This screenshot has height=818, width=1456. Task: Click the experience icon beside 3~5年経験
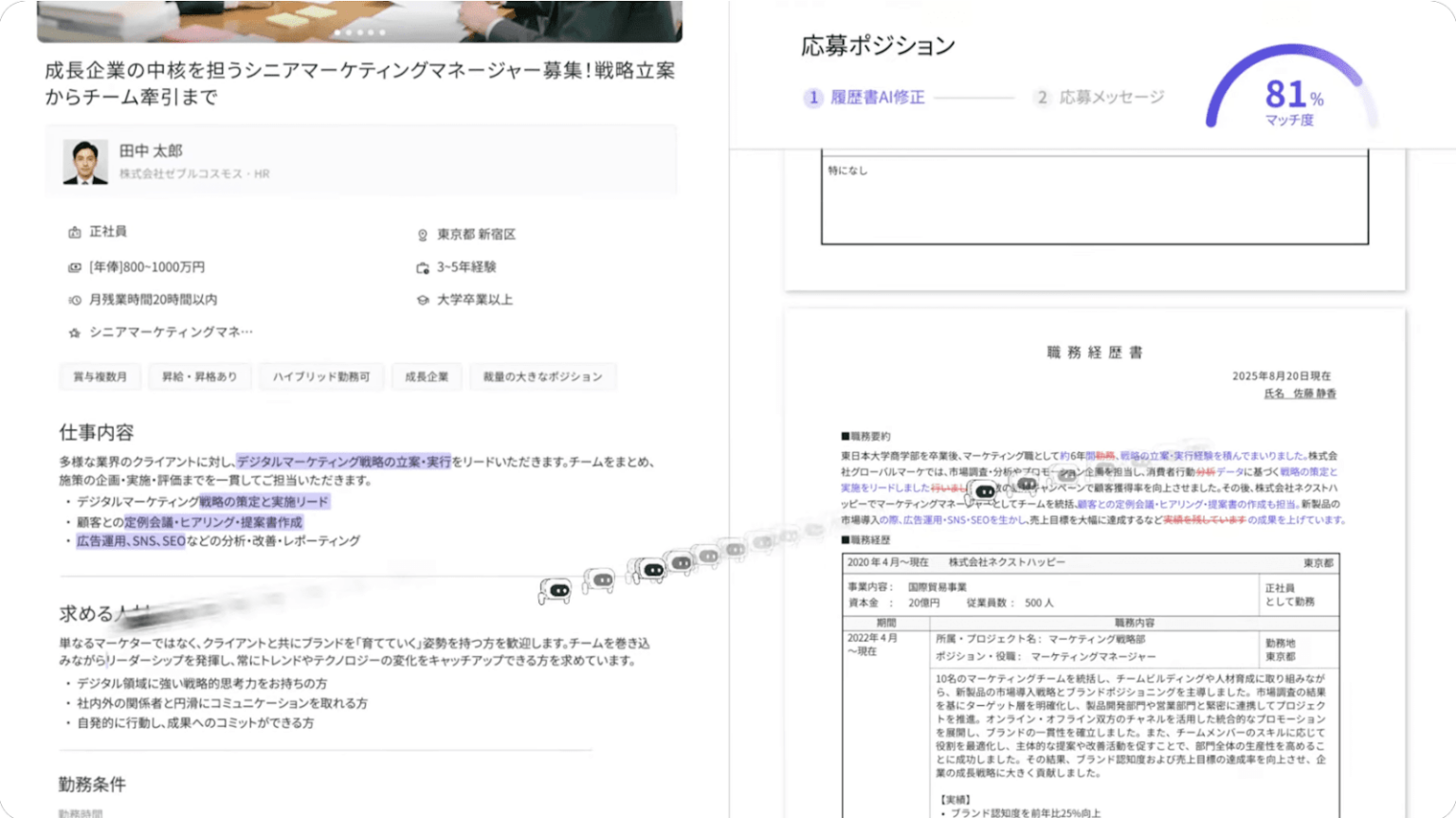(x=423, y=268)
